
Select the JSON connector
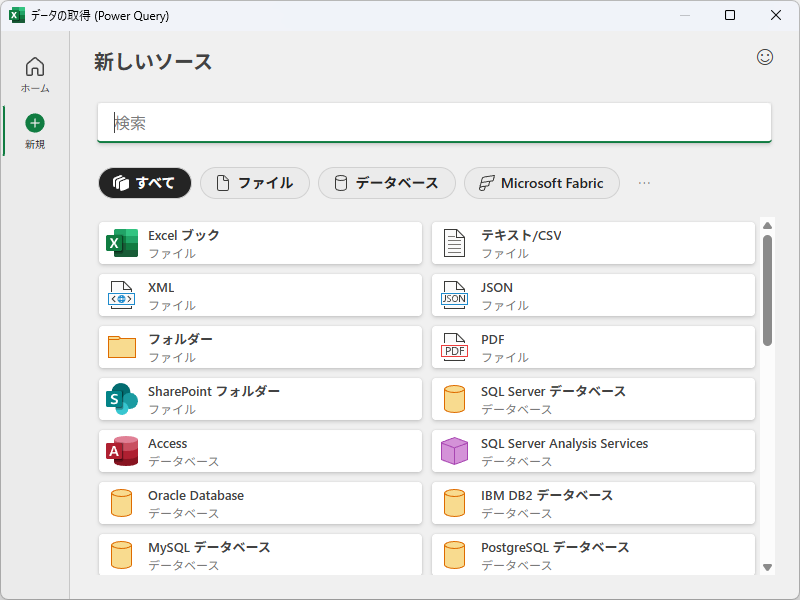[x=593, y=295]
